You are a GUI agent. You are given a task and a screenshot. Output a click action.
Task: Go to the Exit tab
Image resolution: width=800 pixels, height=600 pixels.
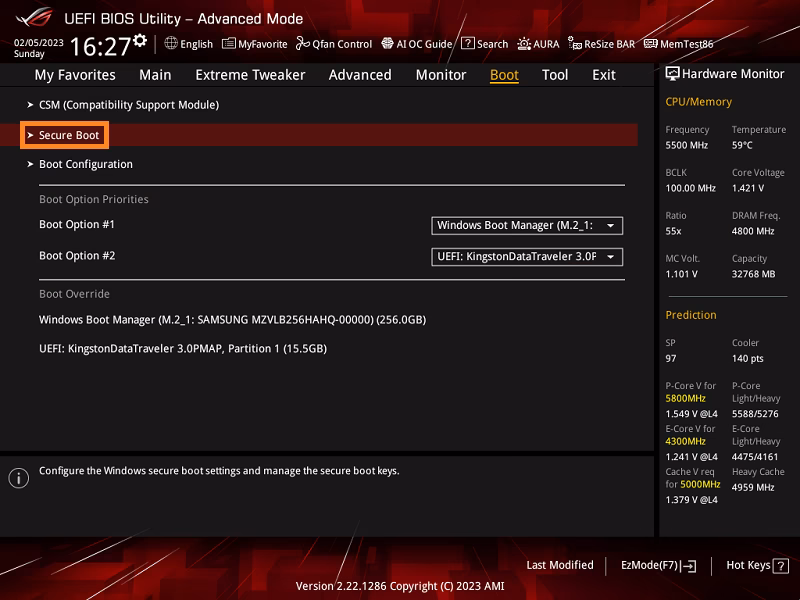click(604, 75)
